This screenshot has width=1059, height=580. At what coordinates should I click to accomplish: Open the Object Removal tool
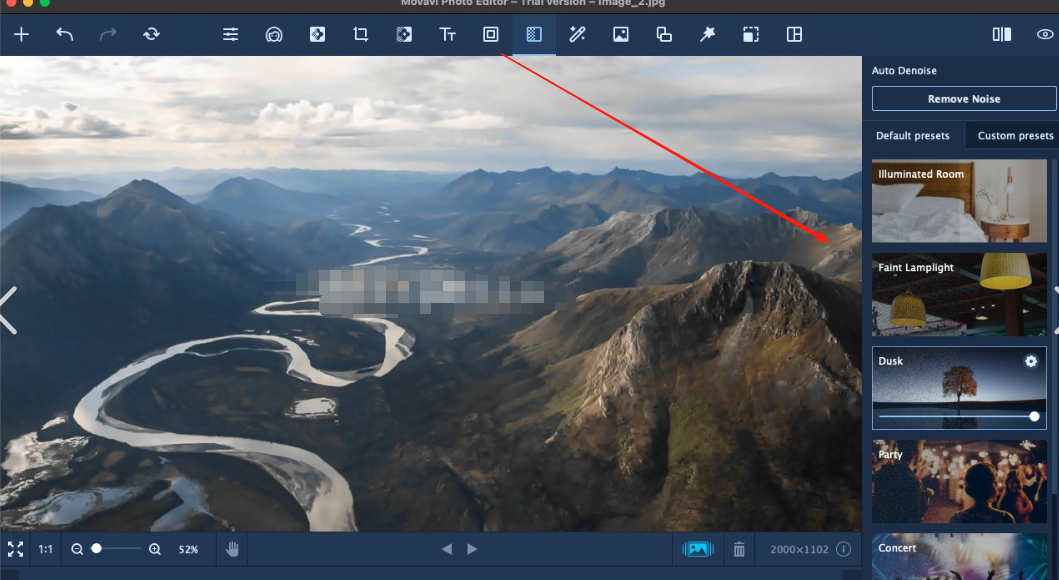tap(404, 34)
